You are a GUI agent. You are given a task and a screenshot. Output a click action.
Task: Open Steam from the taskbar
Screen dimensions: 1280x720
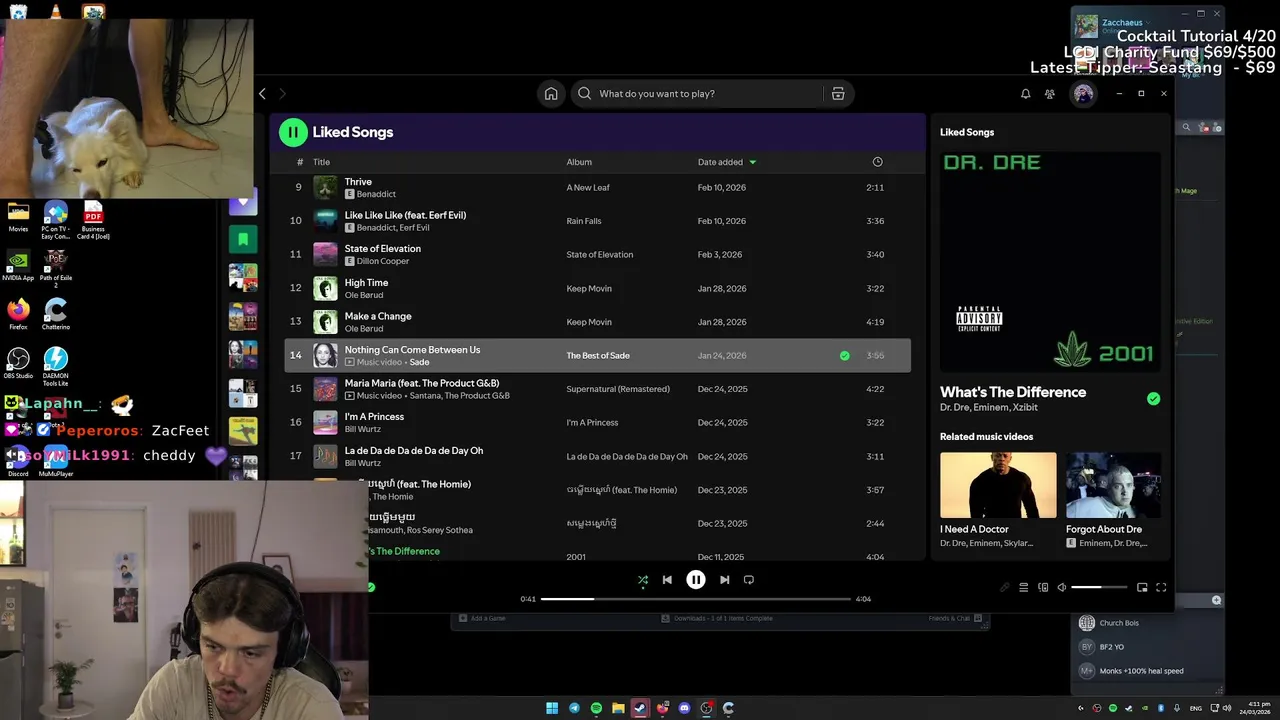pos(640,708)
